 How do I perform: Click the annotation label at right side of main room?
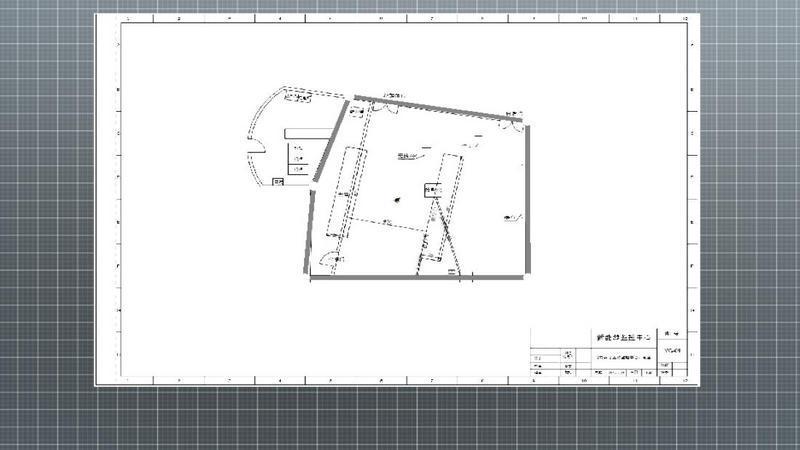point(512,215)
